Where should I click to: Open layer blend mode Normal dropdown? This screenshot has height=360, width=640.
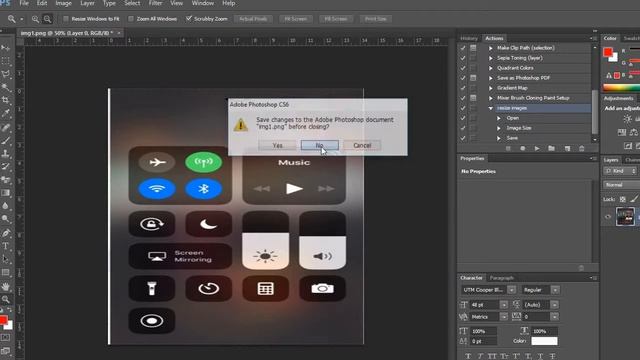tap(621, 185)
